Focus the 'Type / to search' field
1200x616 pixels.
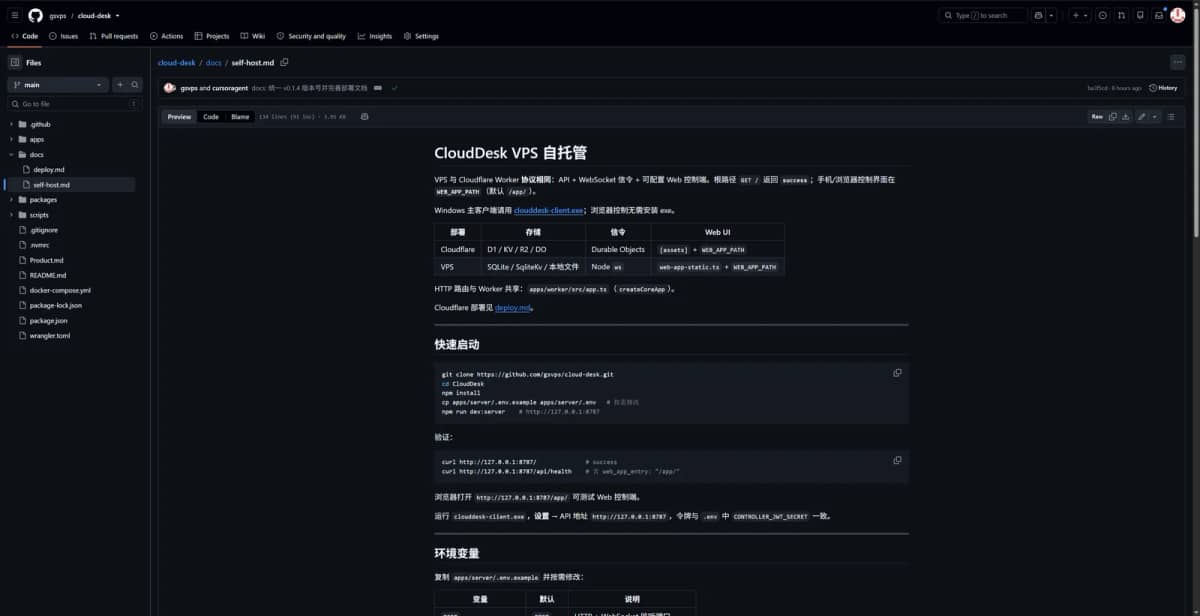[x=982, y=15]
